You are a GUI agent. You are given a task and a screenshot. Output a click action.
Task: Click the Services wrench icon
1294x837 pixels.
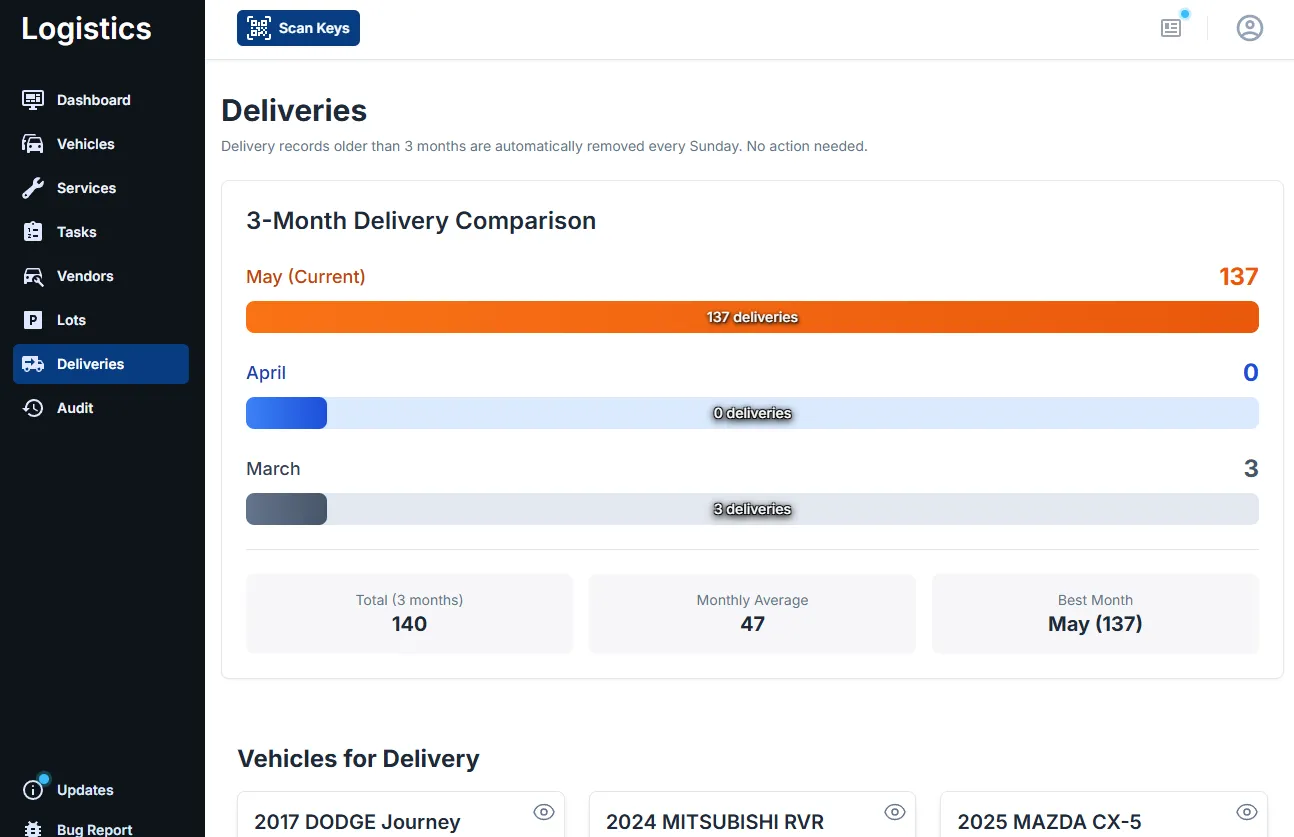coord(33,188)
